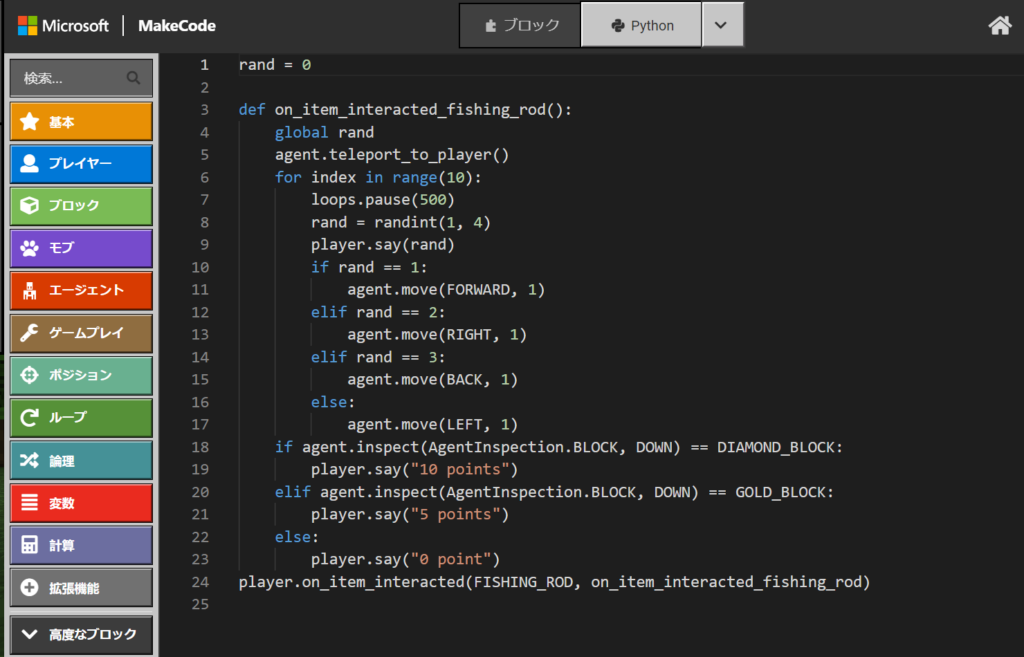Switch editor to Python view
This screenshot has height=657, width=1024.
coord(640,26)
